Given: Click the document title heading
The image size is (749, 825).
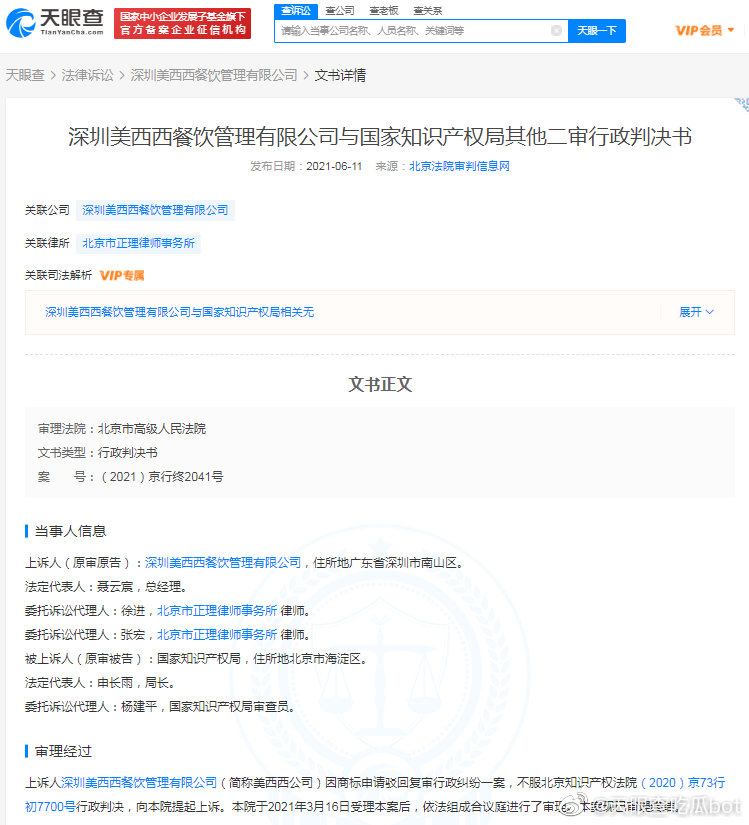Looking at the screenshot, I should [x=380, y=137].
